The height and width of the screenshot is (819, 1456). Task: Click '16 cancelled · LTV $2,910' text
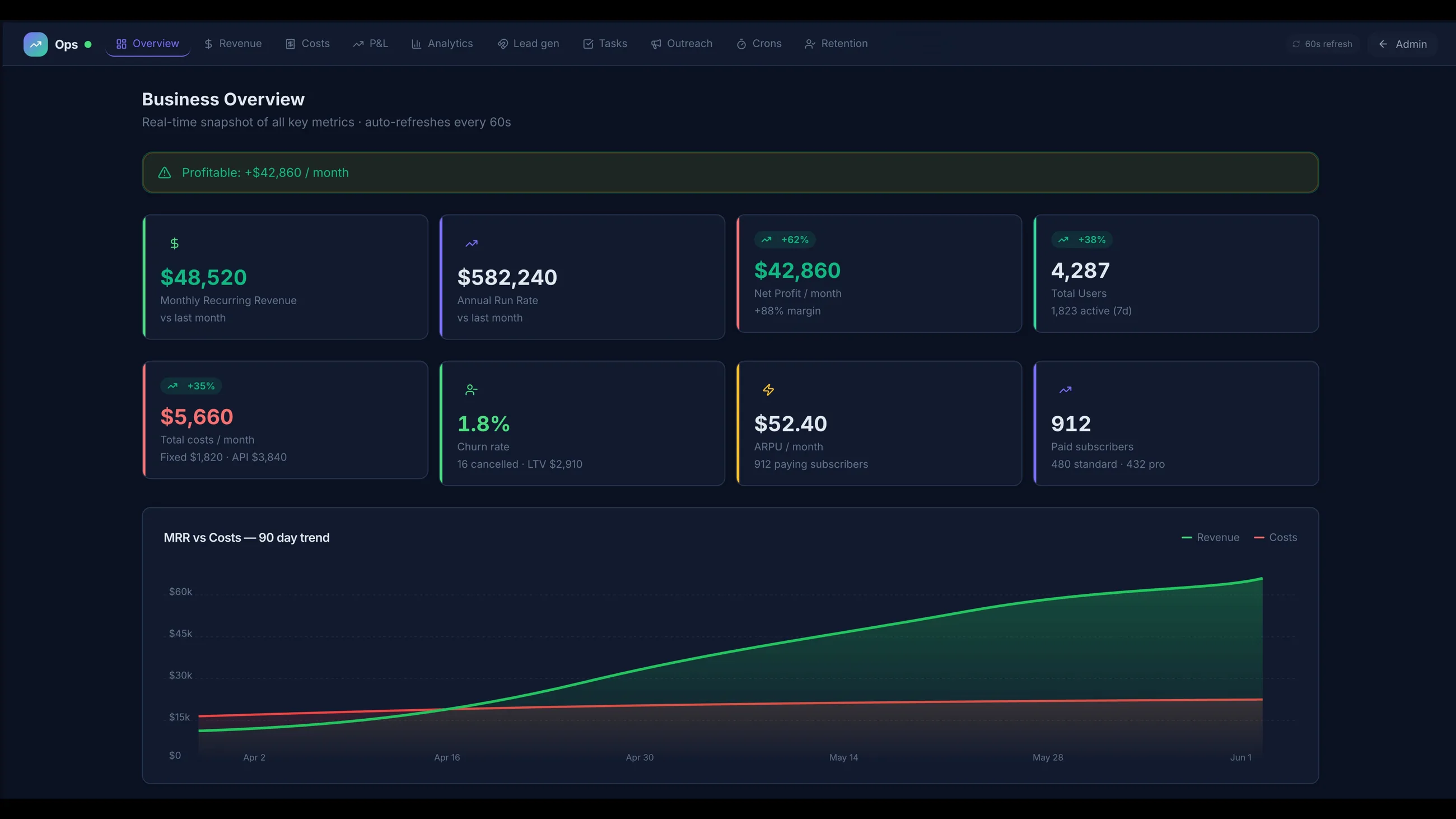tap(520, 464)
